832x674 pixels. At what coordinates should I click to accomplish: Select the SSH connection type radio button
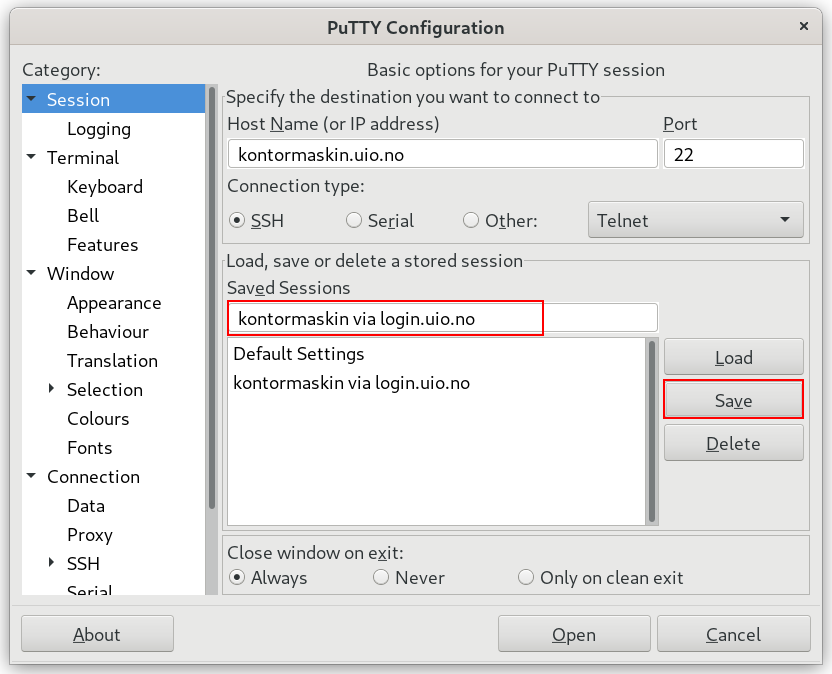pyautogui.click(x=237, y=220)
